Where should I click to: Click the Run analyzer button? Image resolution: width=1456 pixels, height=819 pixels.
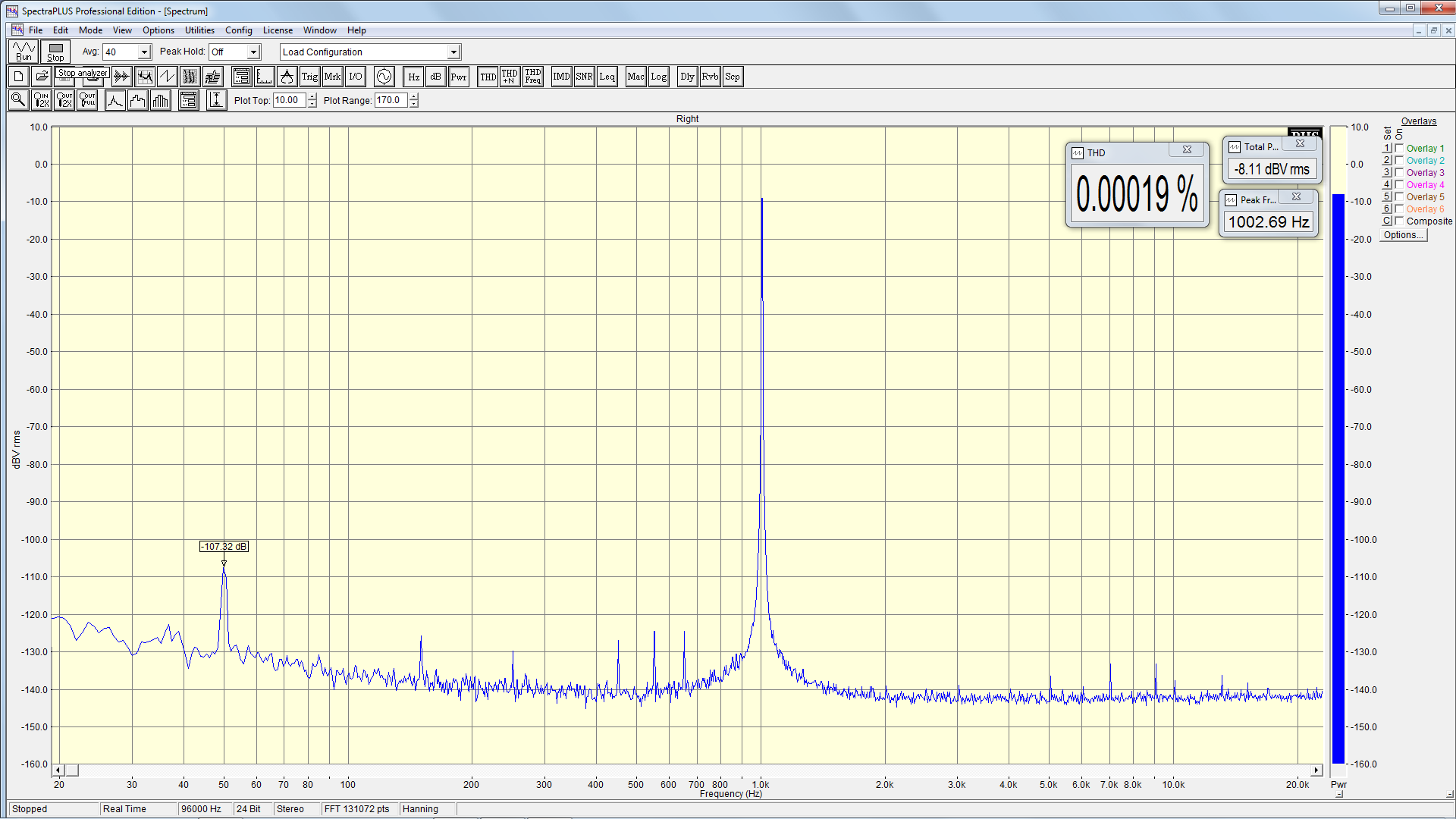click(x=24, y=52)
